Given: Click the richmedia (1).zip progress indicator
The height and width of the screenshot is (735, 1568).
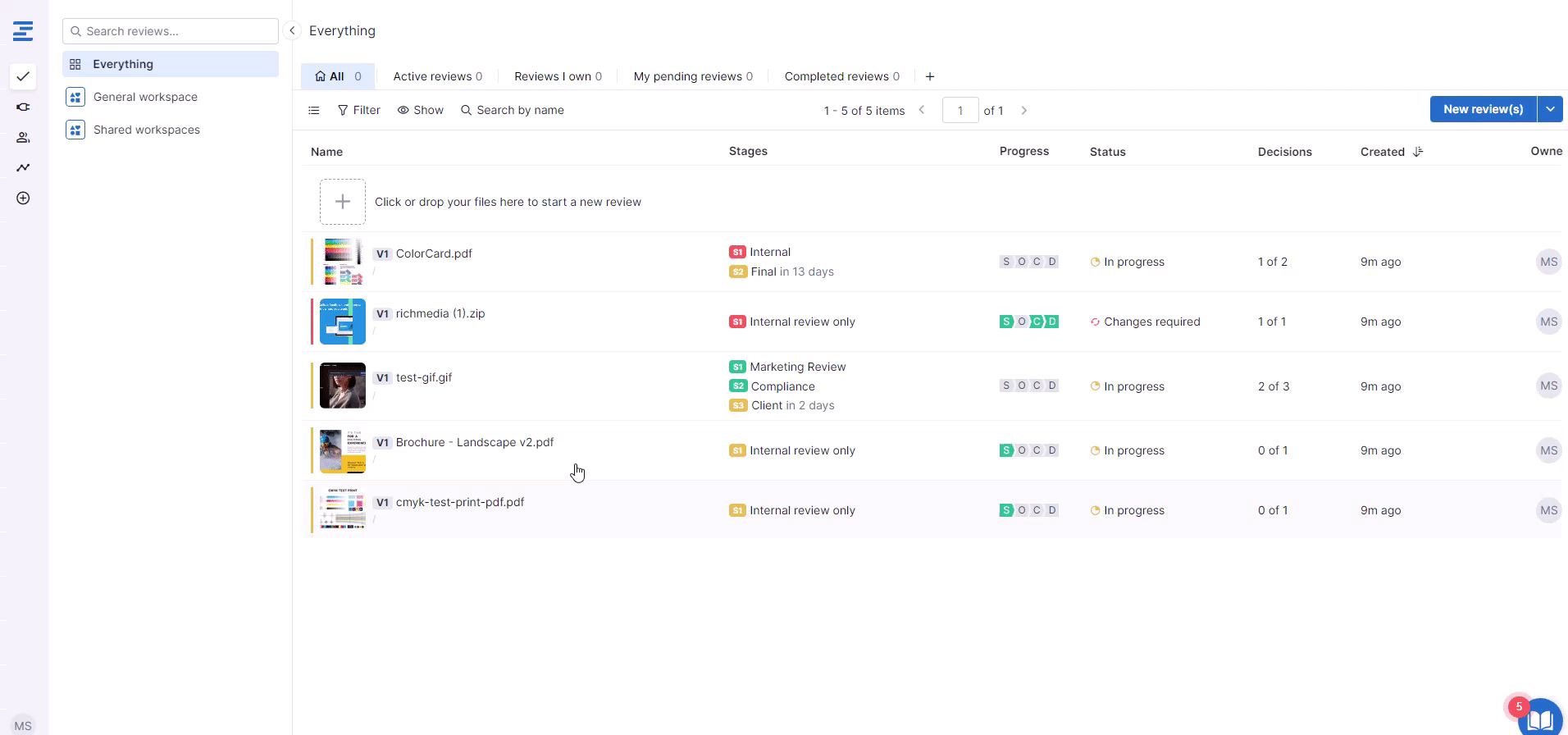Looking at the screenshot, I should [1028, 322].
